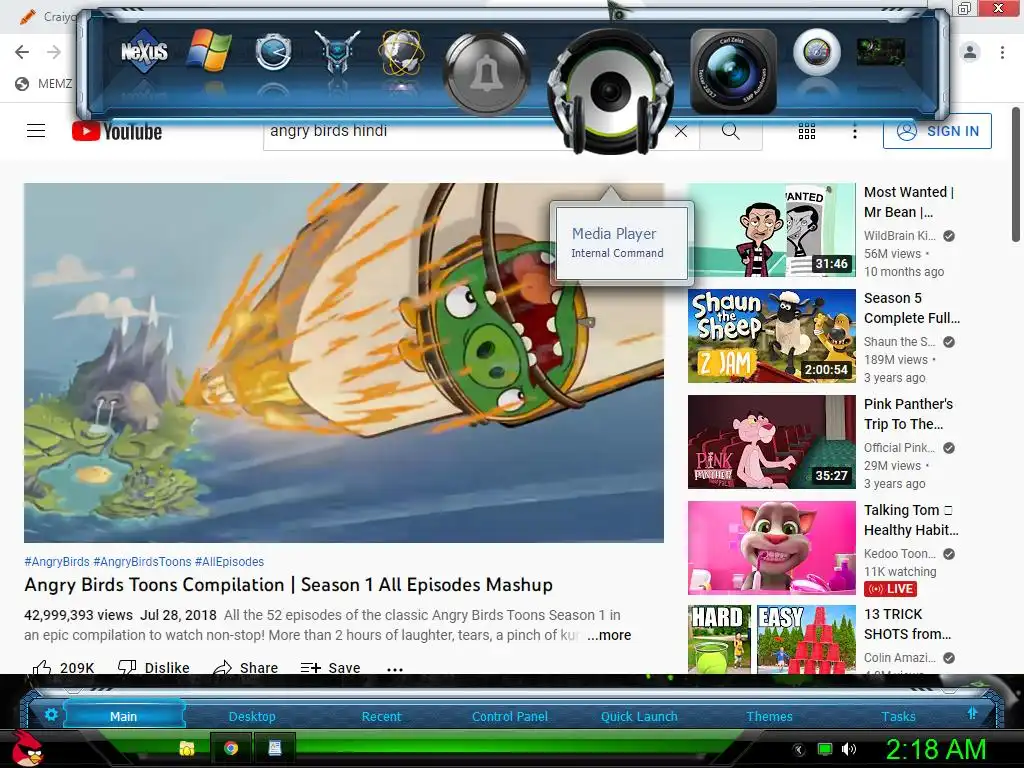
Task: Open Chrome from the taskbar
Action: [x=231, y=748]
